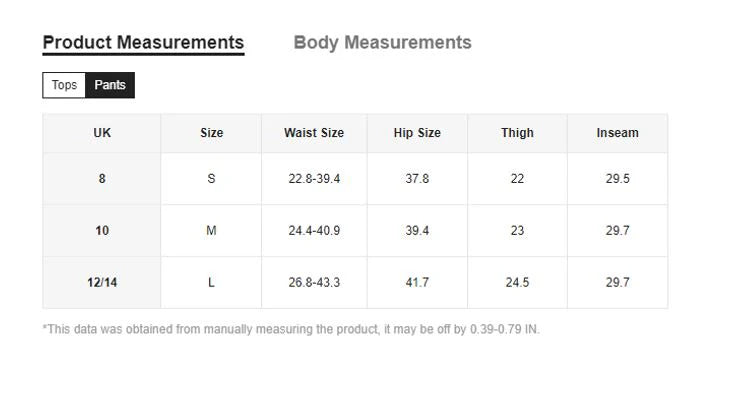This screenshot has width=733, height=400.
Task: Select the Hip Size column header
Action: [417, 133]
